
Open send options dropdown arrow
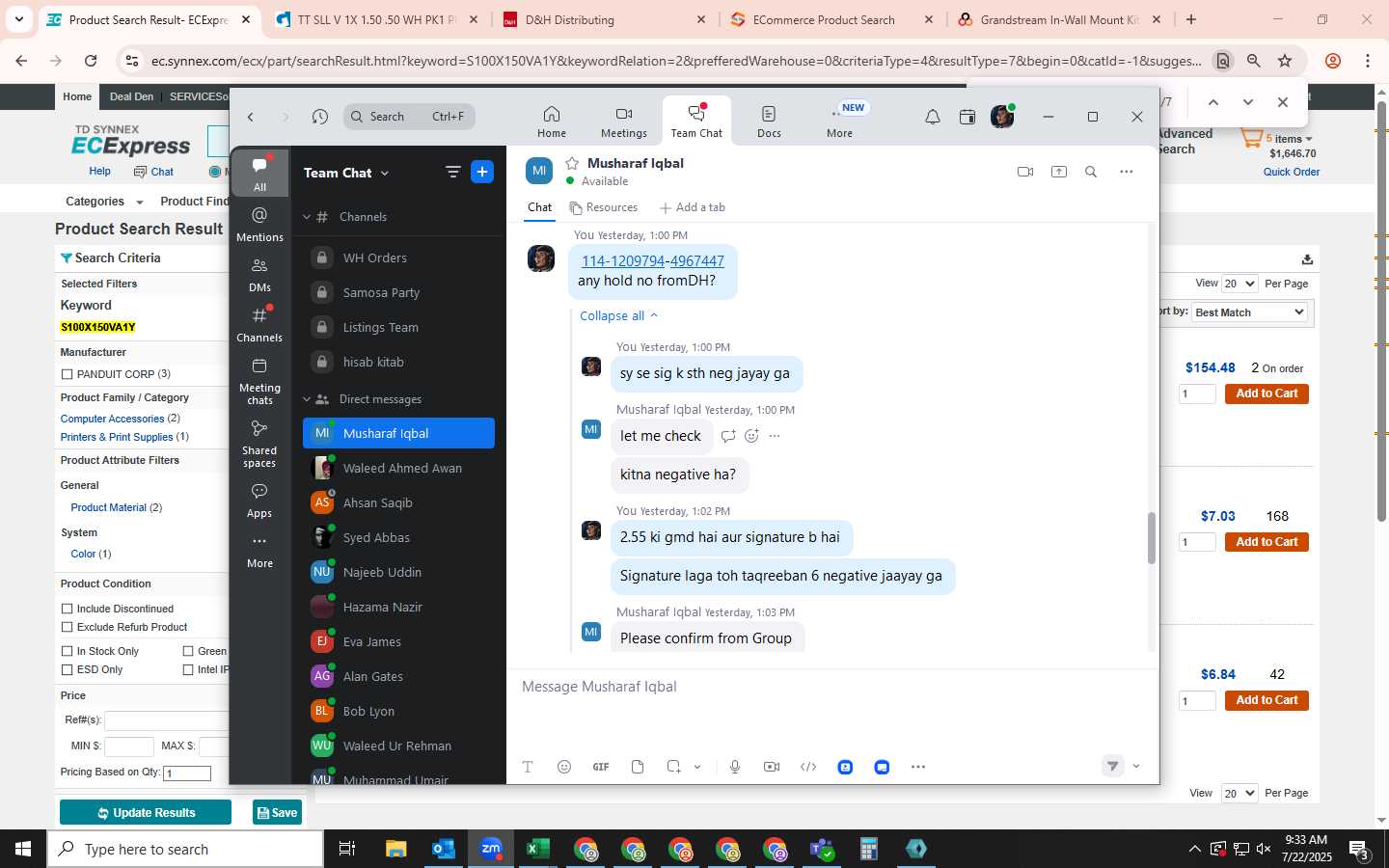pos(1136,766)
